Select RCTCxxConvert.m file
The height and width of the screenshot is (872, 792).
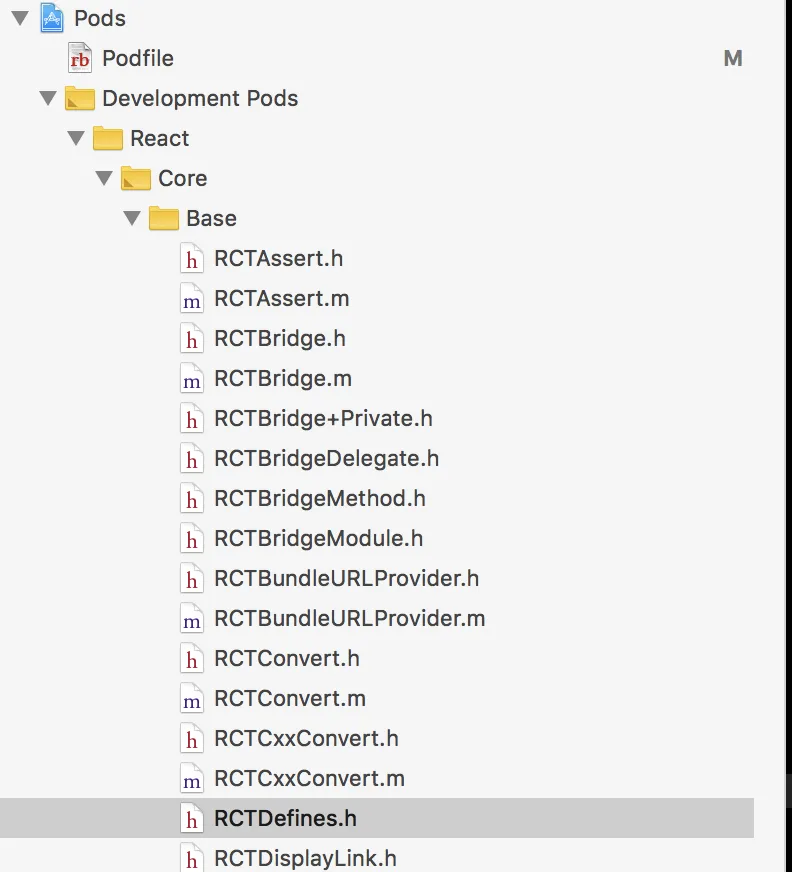click(x=309, y=778)
